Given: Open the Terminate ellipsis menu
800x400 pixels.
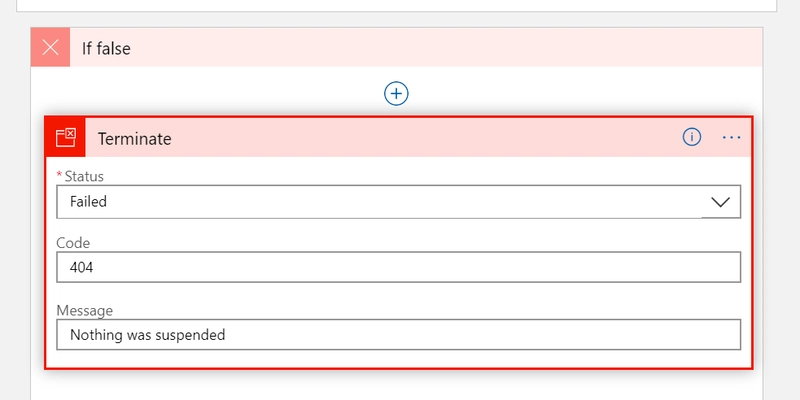Looking at the screenshot, I should 731,138.
